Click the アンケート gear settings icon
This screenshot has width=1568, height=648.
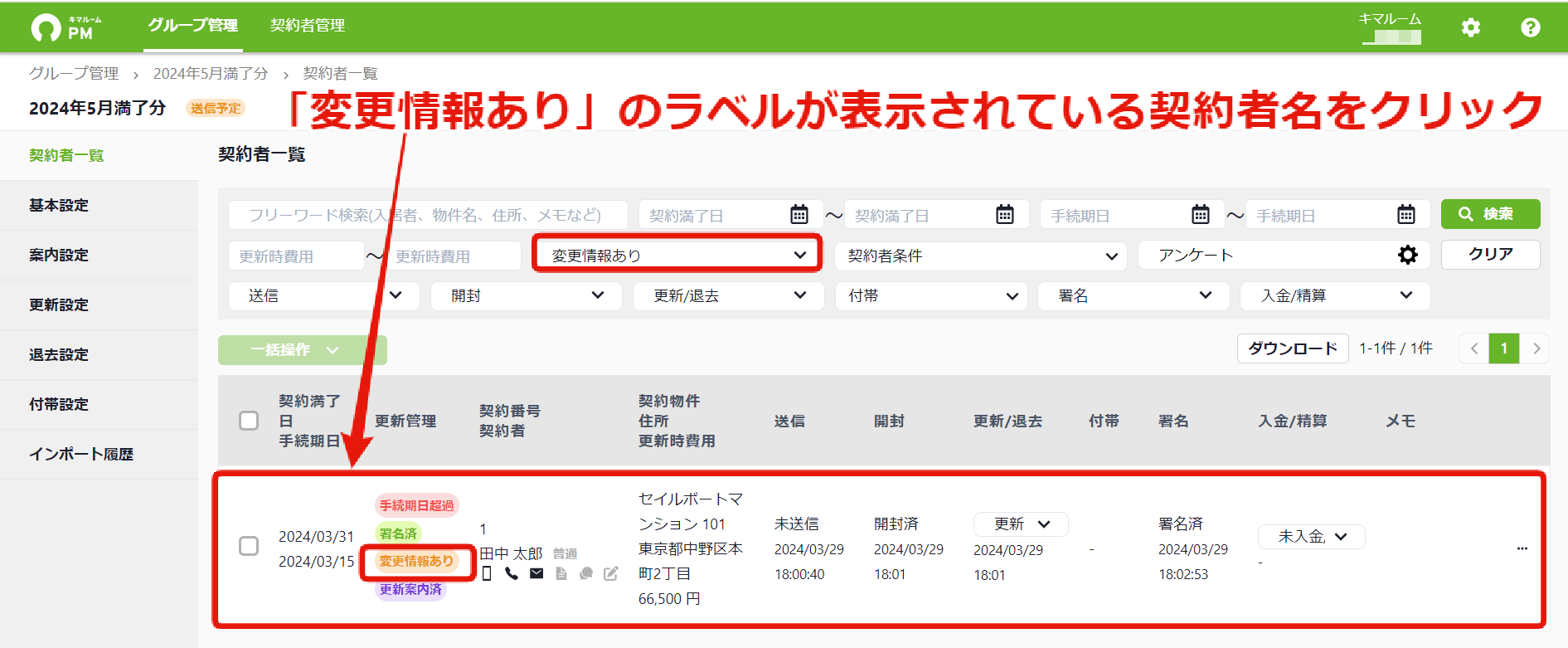tap(1407, 255)
